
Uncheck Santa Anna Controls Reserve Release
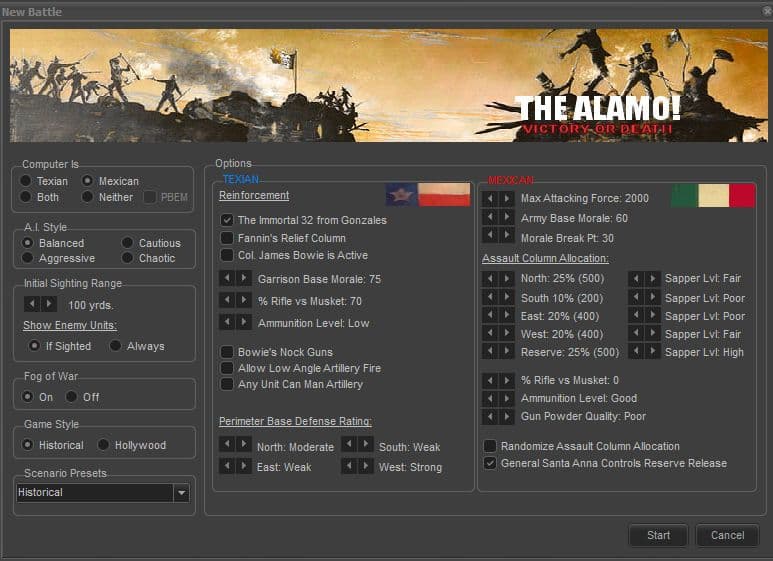tap(490, 463)
